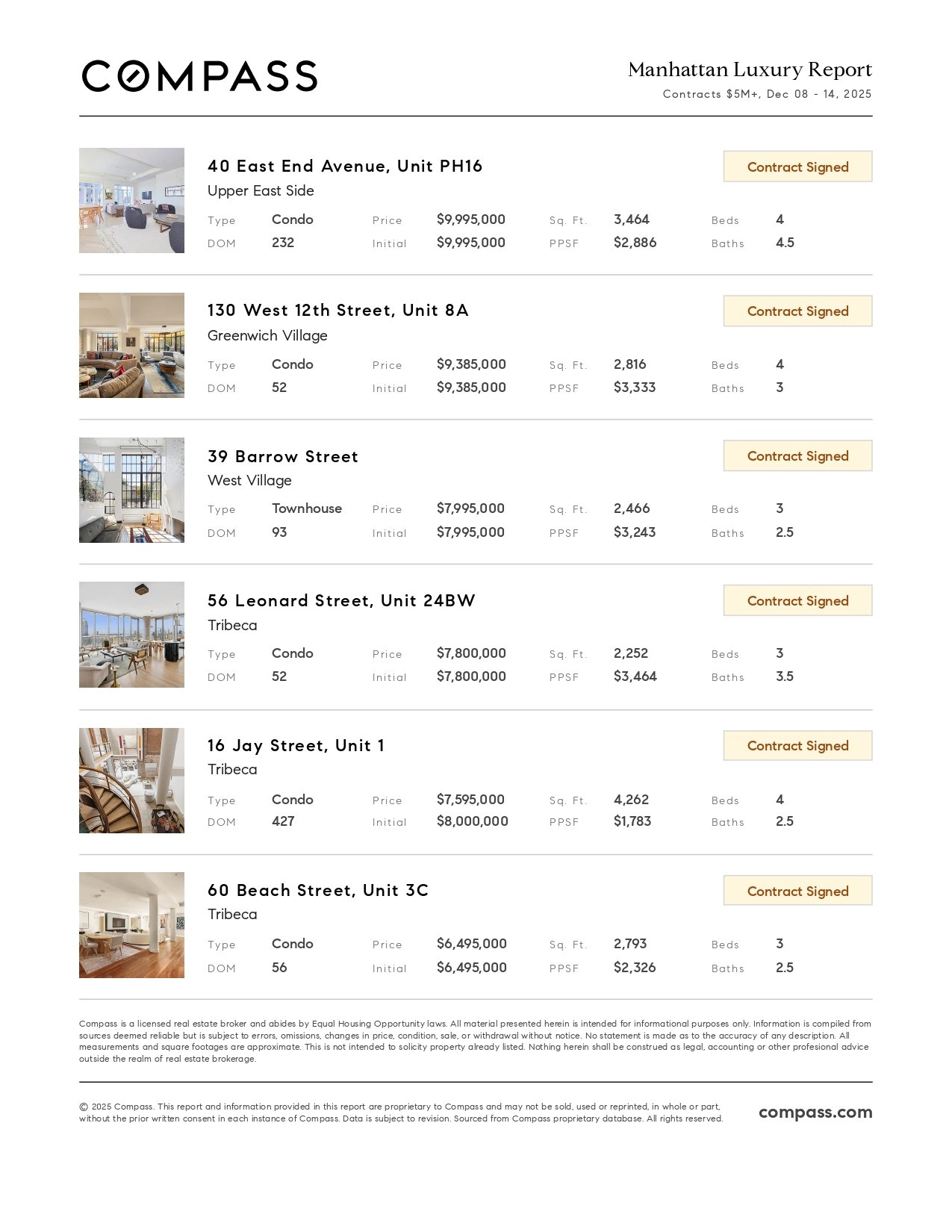Click the 56 Leonard Street, Unit 24BW title
The width and height of the screenshot is (952, 1232).
(x=341, y=600)
